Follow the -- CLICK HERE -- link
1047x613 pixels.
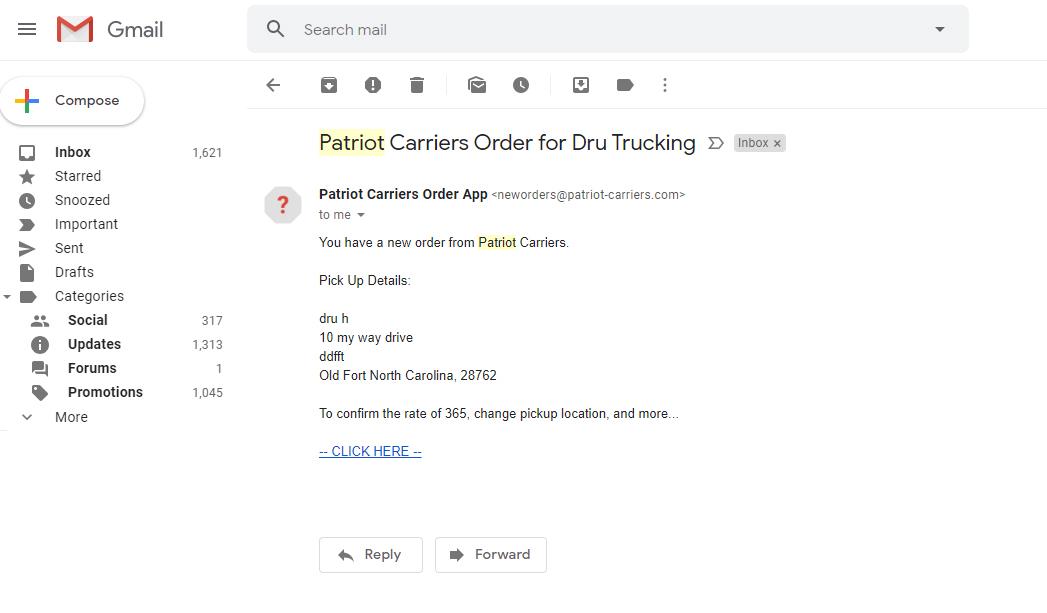(370, 451)
